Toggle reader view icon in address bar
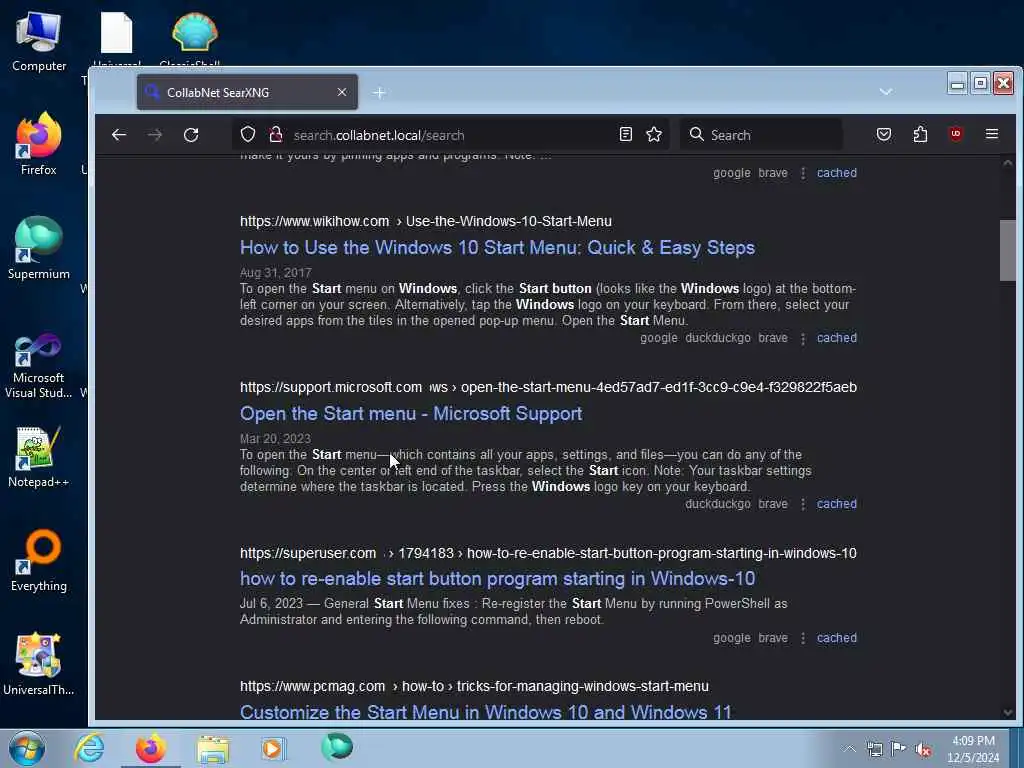Screen dimensions: 1024x768 click(626, 135)
